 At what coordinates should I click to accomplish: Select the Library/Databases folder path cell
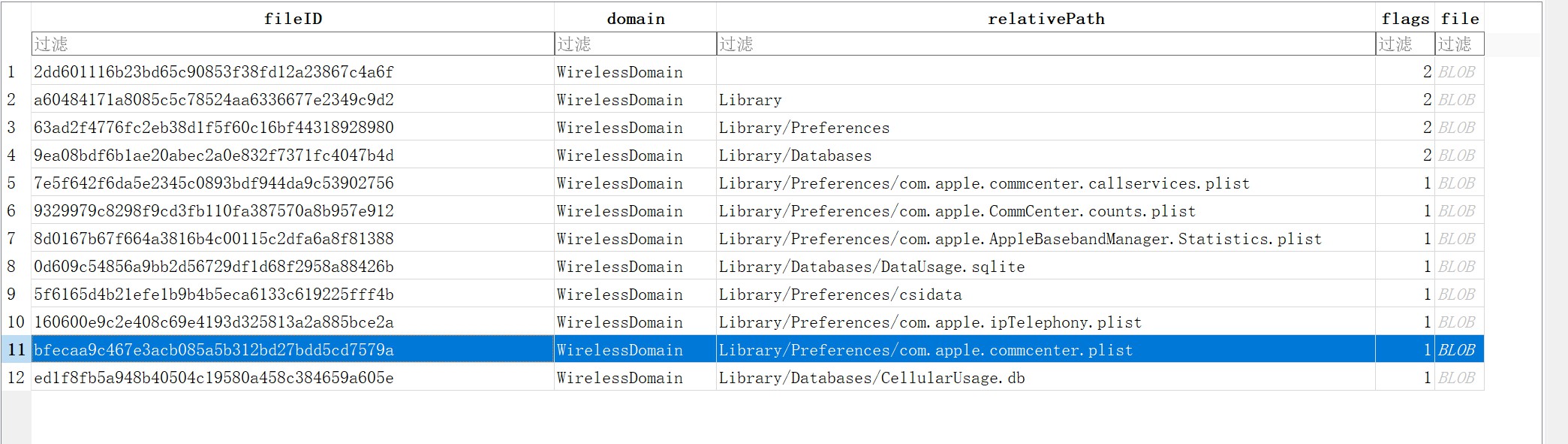pos(795,156)
